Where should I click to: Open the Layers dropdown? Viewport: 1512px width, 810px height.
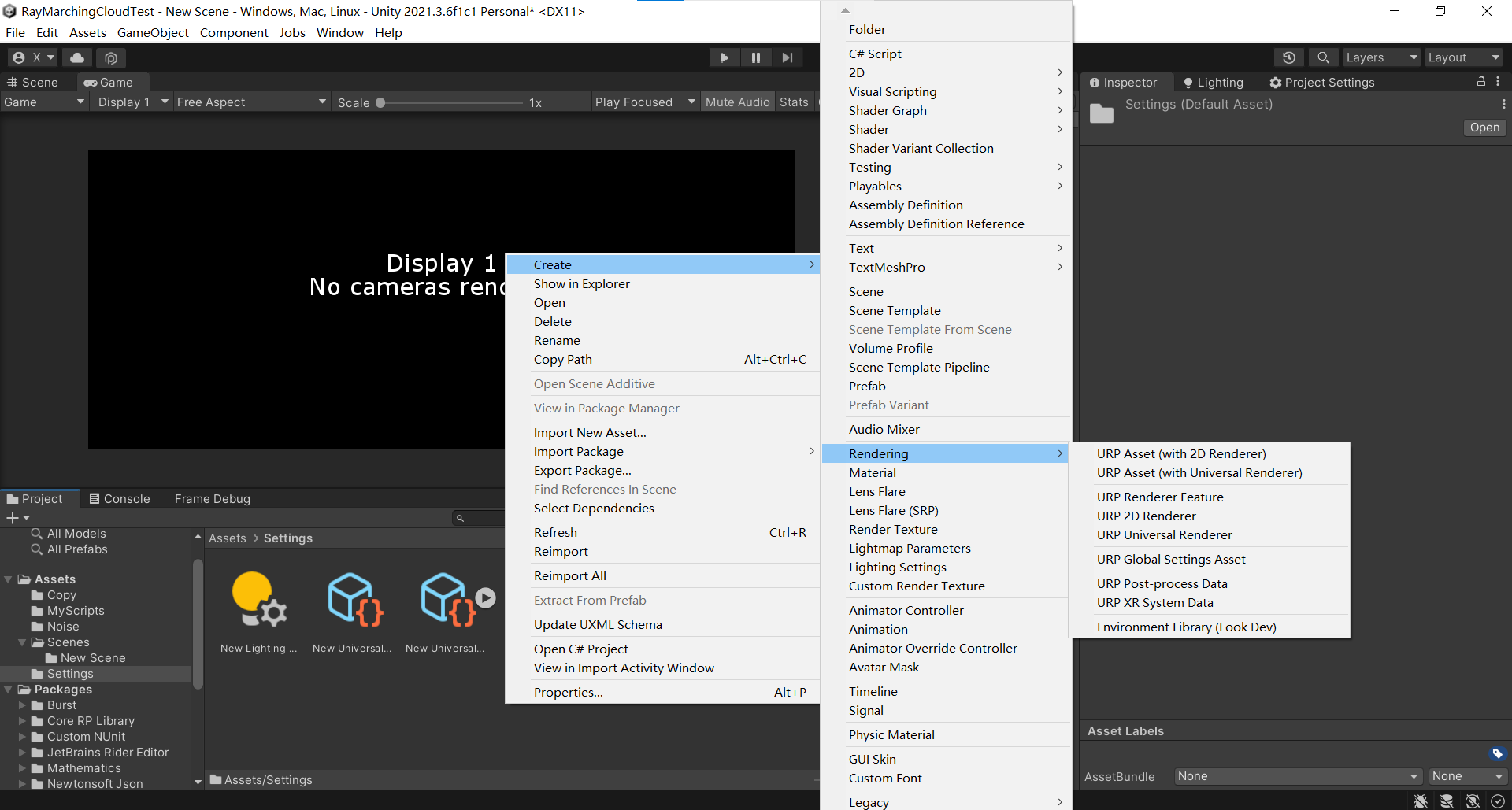click(x=1380, y=57)
